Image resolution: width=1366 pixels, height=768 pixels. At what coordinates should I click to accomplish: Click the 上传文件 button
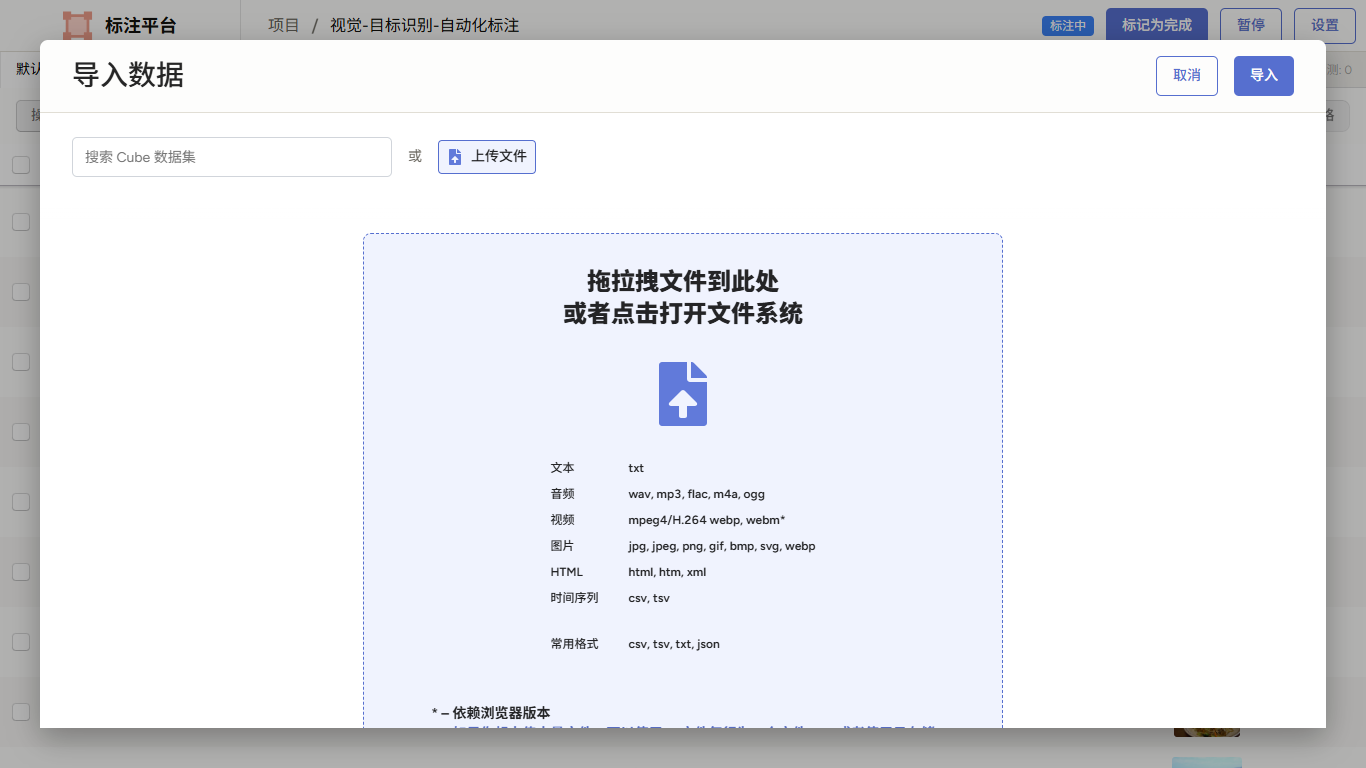tap(487, 157)
